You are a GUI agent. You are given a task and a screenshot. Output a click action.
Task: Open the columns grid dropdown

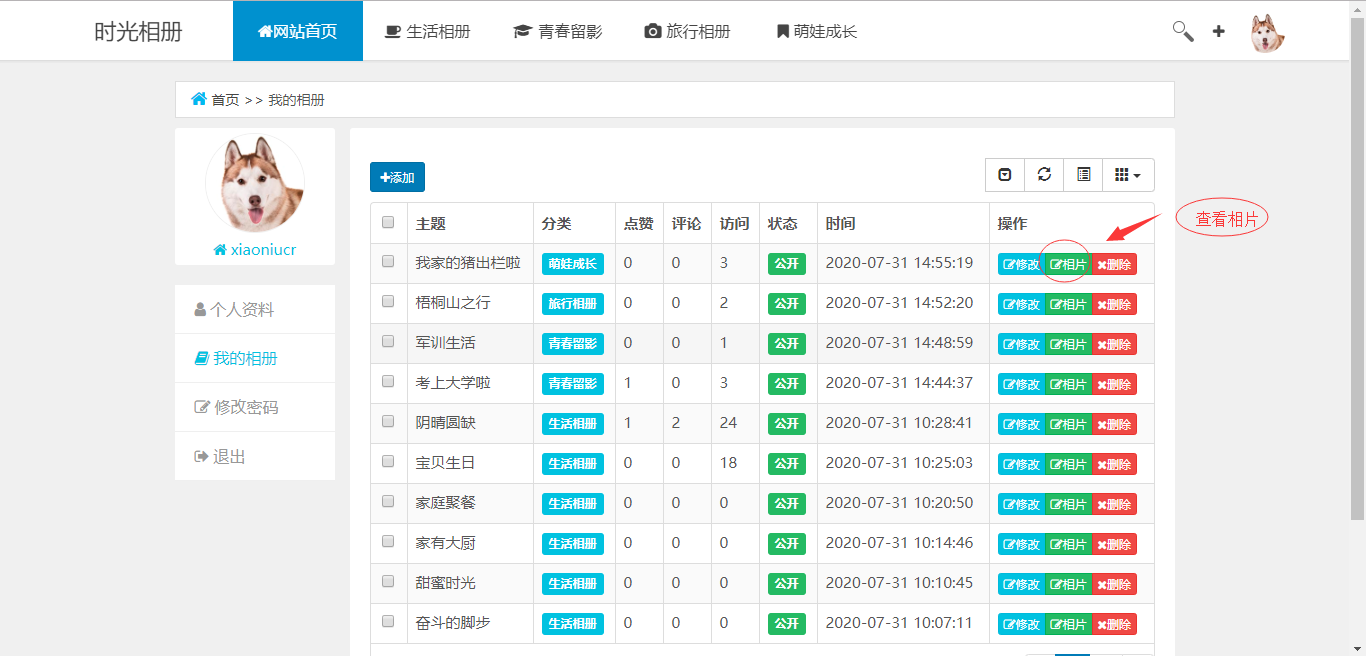pos(1128,175)
